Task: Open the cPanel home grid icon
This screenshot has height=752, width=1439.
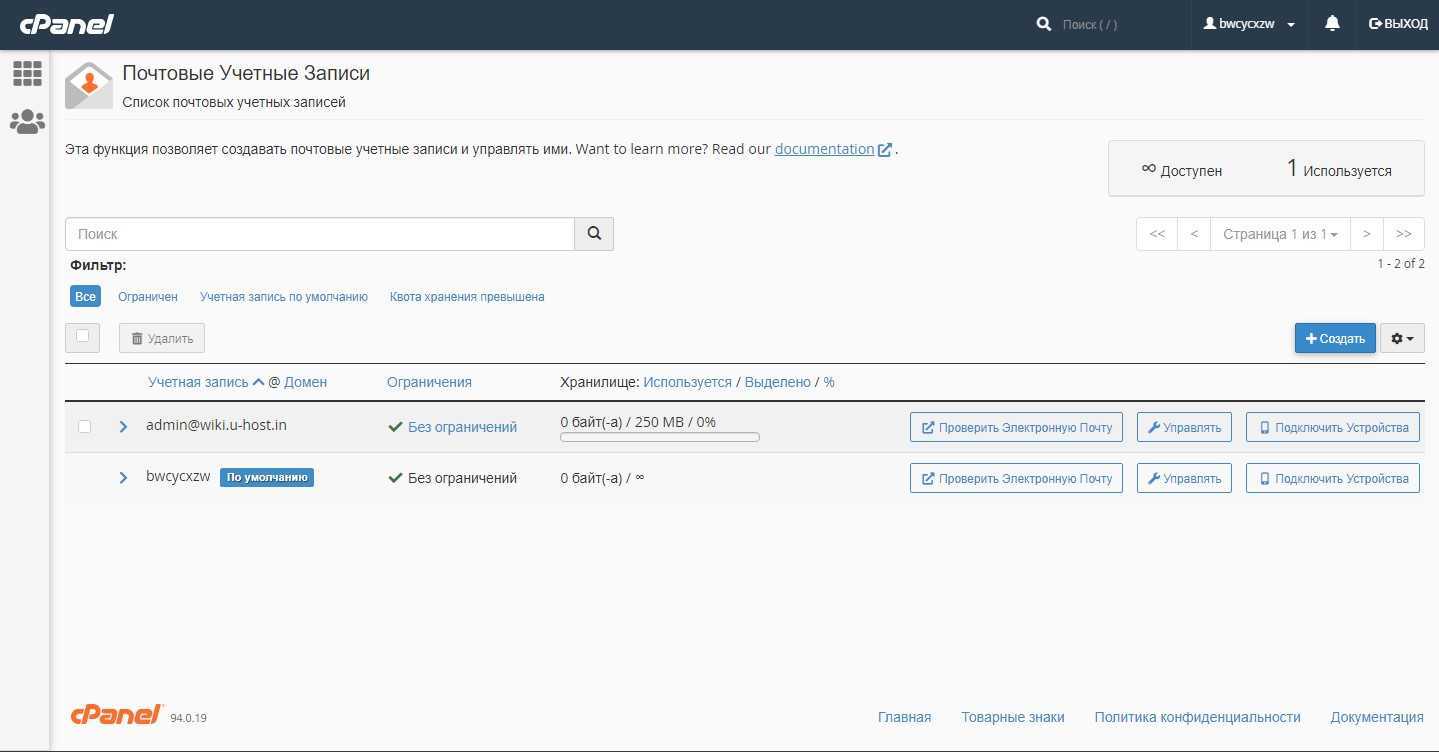Action: pyautogui.click(x=27, y=73)
